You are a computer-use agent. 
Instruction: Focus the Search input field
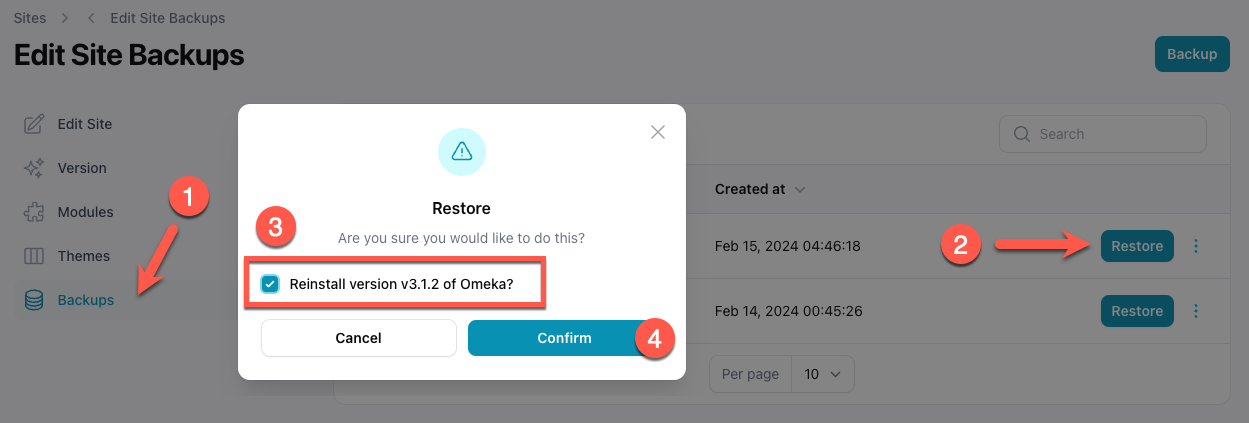click(x=1103, y=134)
